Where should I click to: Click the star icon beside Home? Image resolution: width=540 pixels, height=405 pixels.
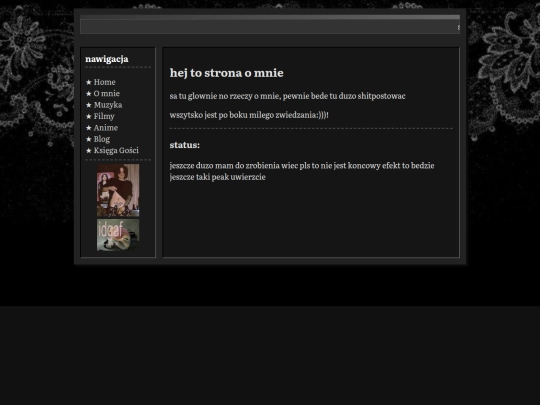point(89,82)
